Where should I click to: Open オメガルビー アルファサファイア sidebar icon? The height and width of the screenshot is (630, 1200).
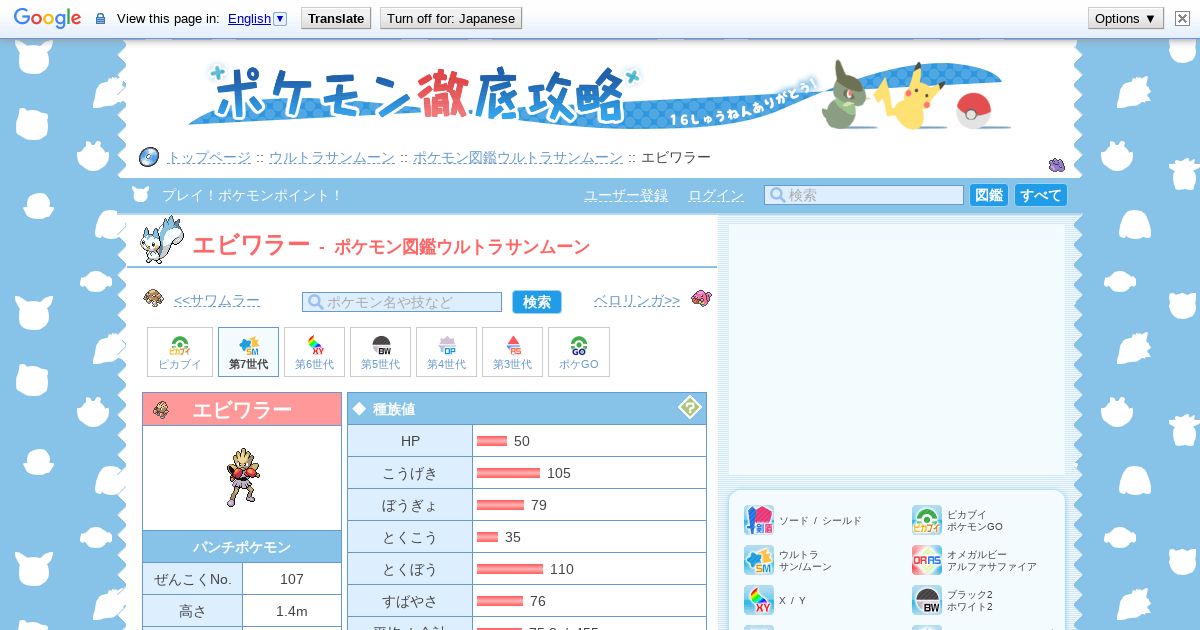pos(927,560)
